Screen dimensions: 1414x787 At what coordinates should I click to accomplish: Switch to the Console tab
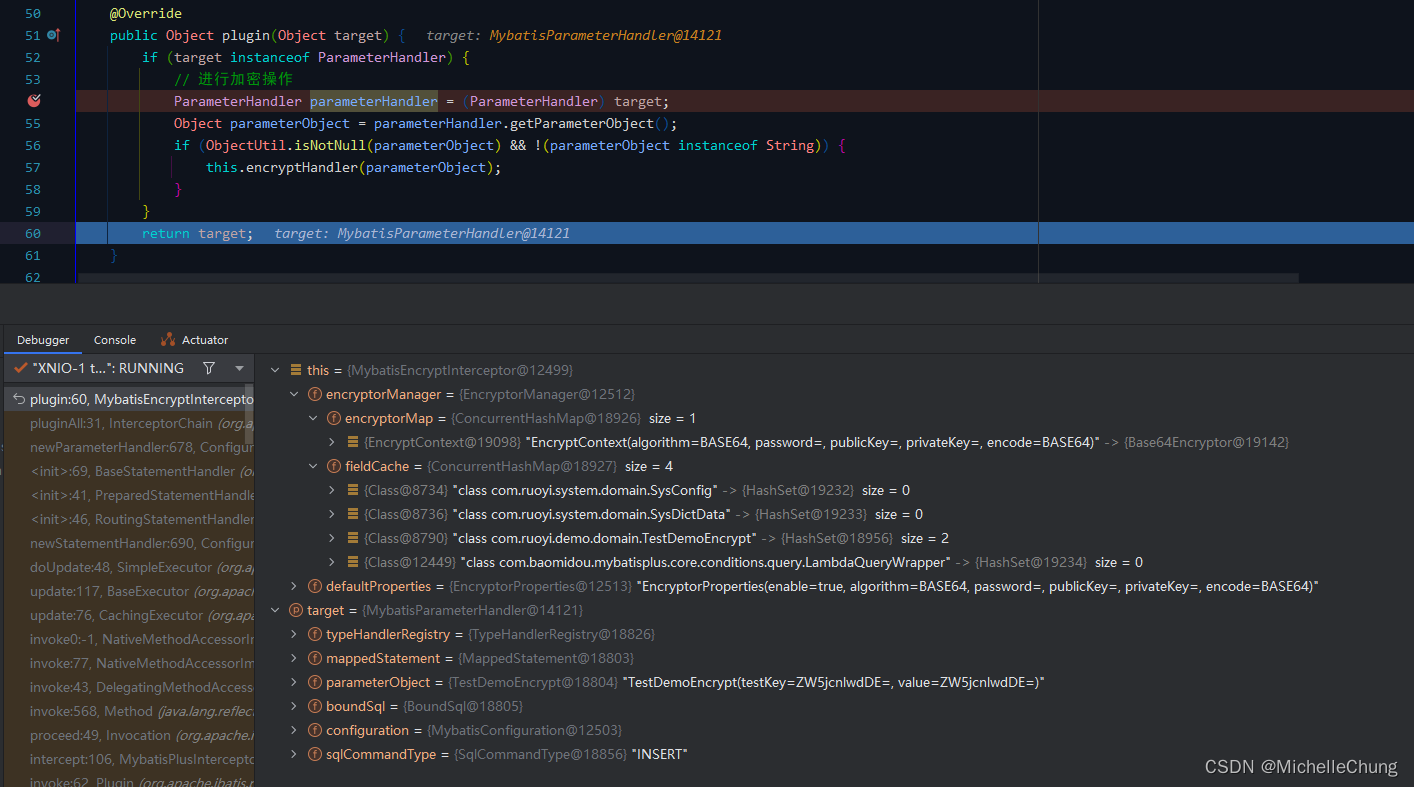(x=115, y=340)
